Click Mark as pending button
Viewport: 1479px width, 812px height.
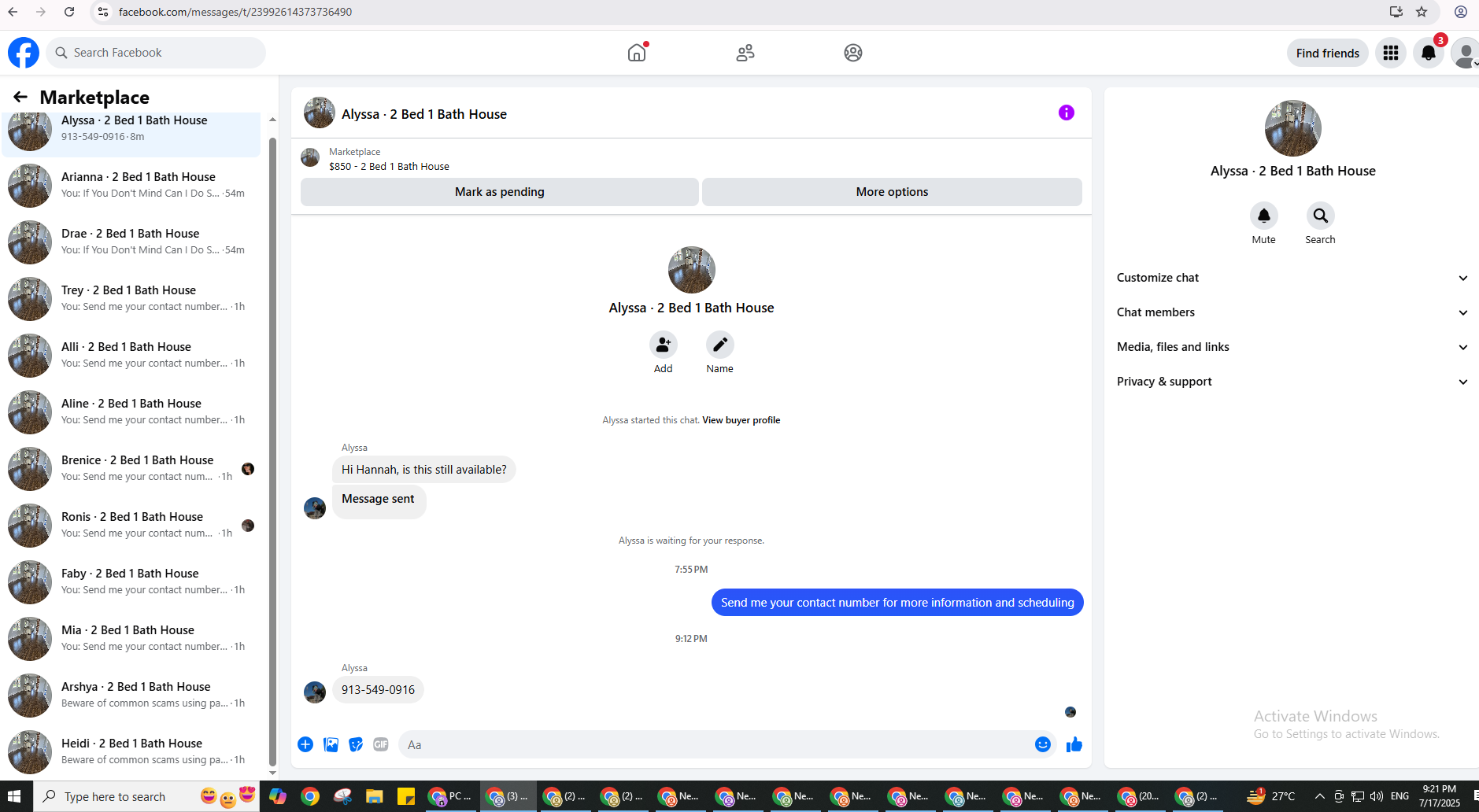point(500,192)
